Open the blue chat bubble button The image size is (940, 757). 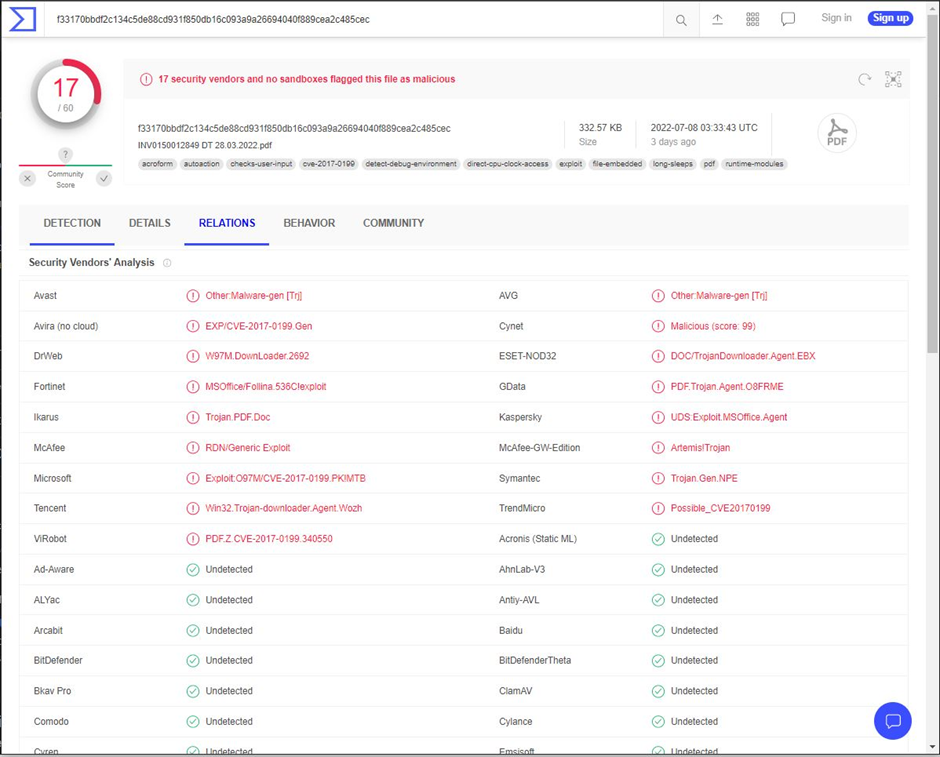[x=893, y=720]
